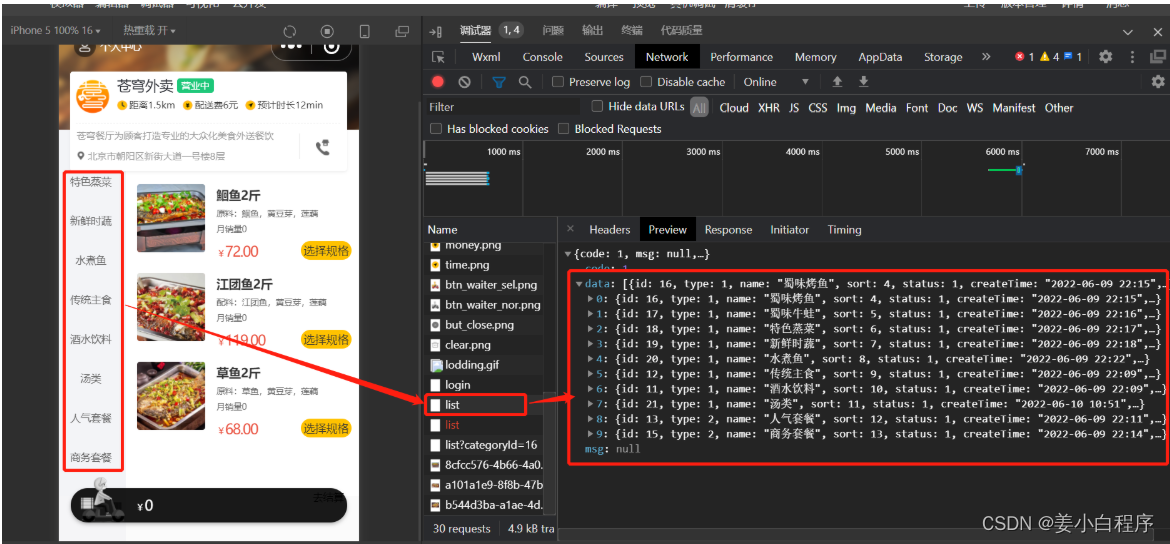Select the 水煮鱼 category in the sidebar
Image resolution: width=1170 pixels, height=544 pixels.
(x=91, y=260)
